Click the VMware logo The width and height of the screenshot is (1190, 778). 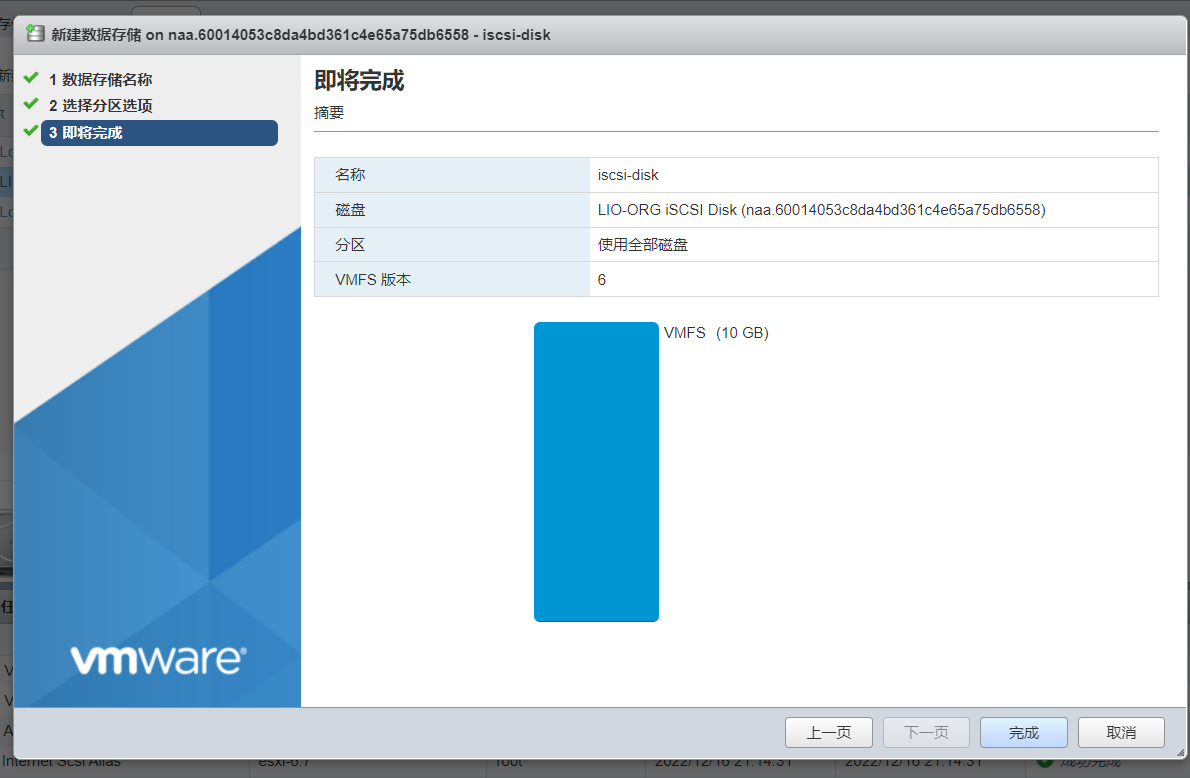click(x=158, y=659)
